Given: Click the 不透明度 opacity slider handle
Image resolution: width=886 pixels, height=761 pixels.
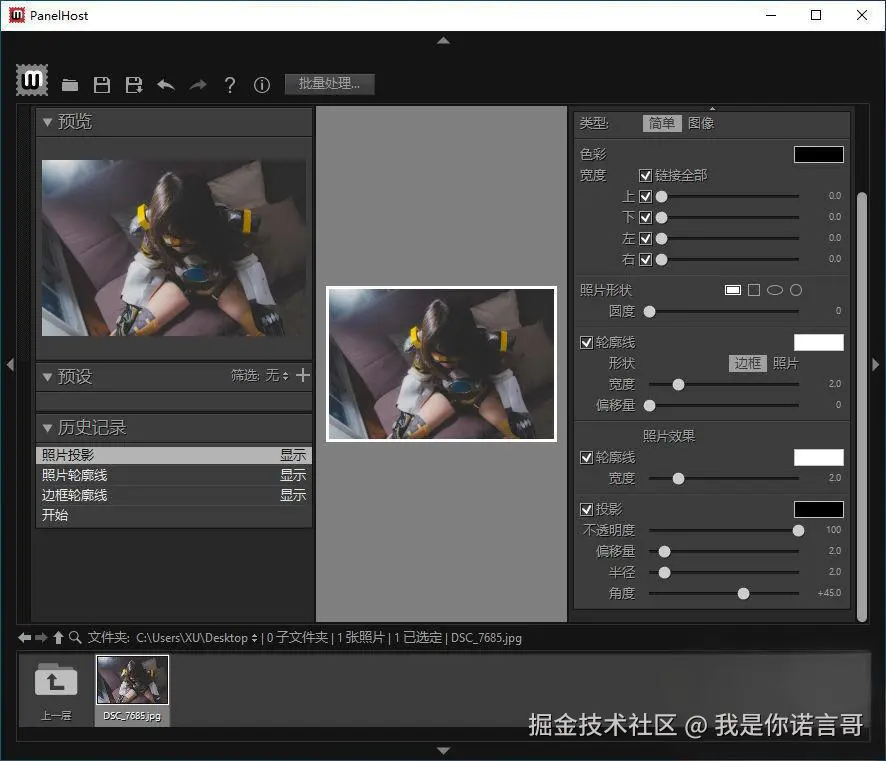Looking at the screenshot, I should point(798,530).
